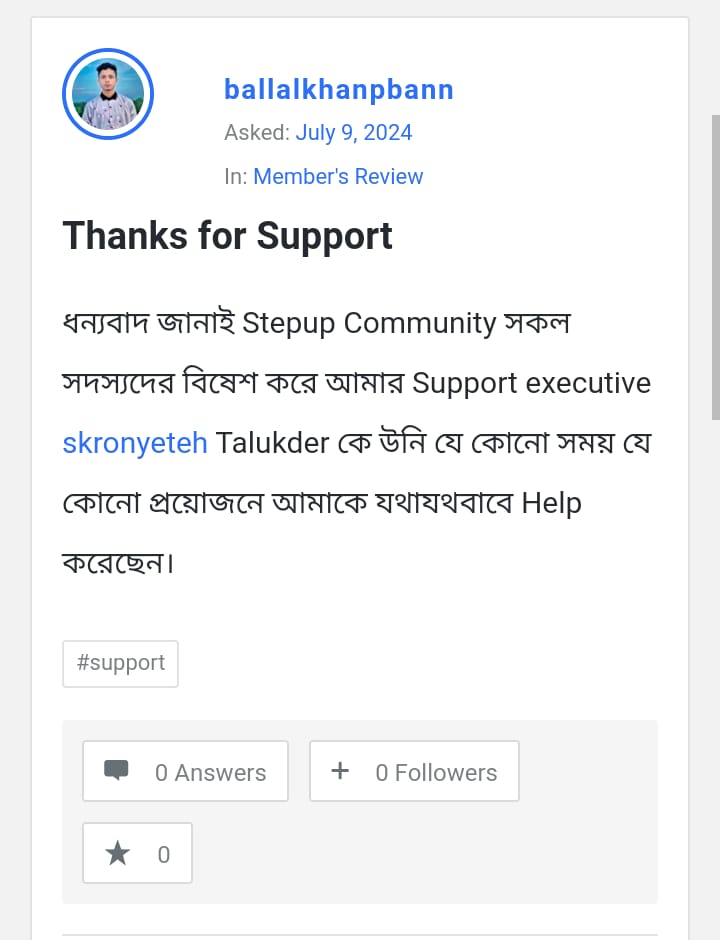Click the Asked: label text
720x940 pixels.
(256, 133)
